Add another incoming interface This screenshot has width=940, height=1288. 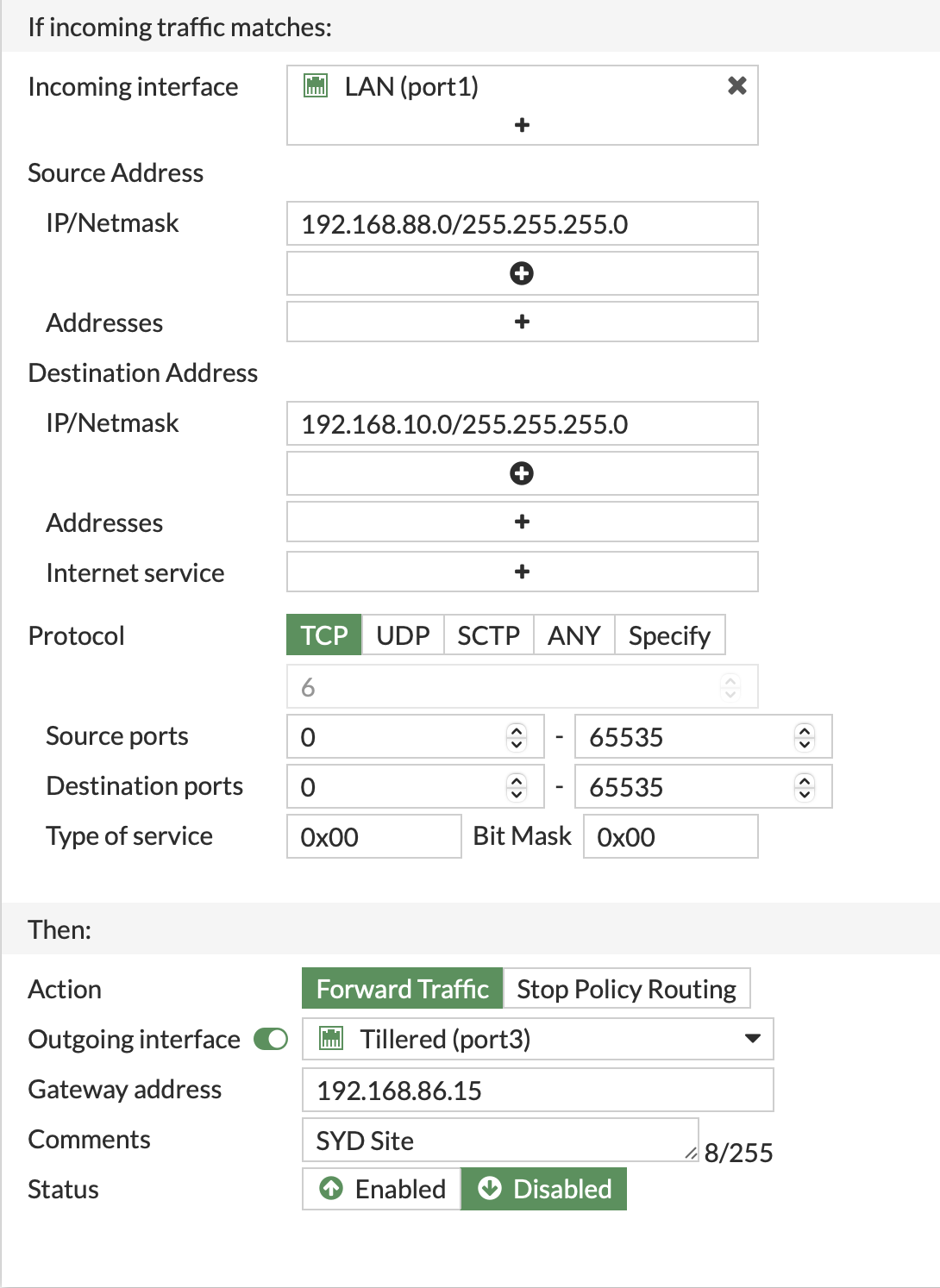pyautogui.click(x=521, y=124)
